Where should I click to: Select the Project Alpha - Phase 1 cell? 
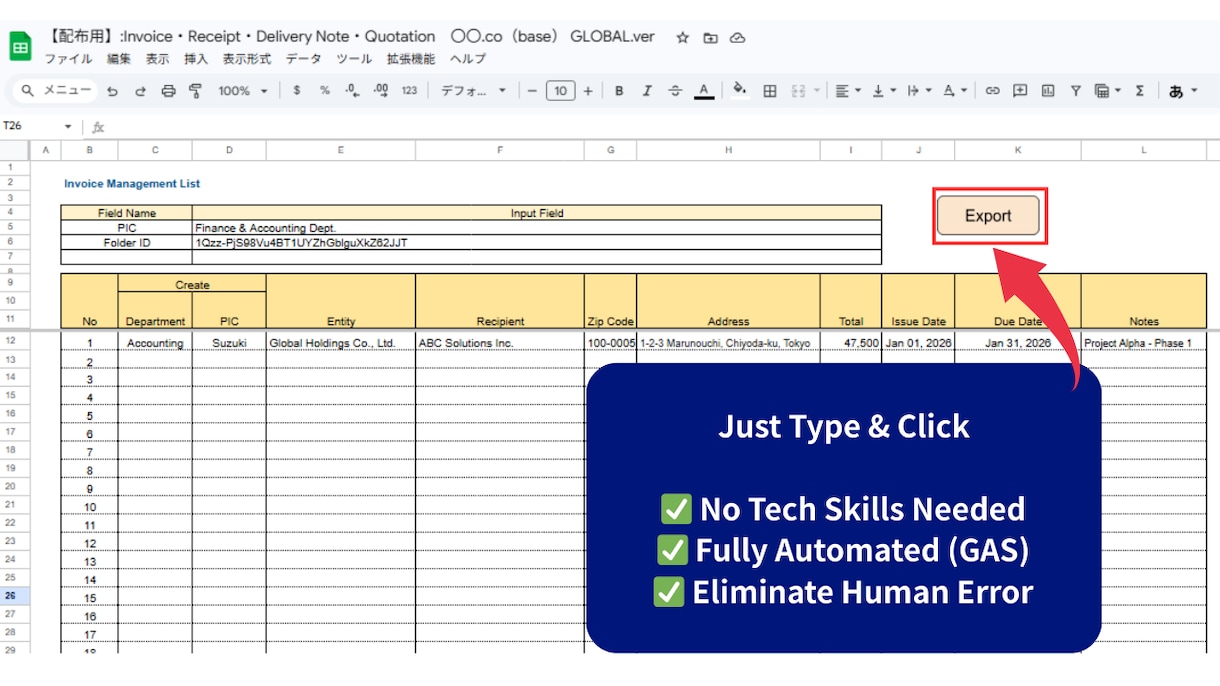click(x=1144, y=343)
